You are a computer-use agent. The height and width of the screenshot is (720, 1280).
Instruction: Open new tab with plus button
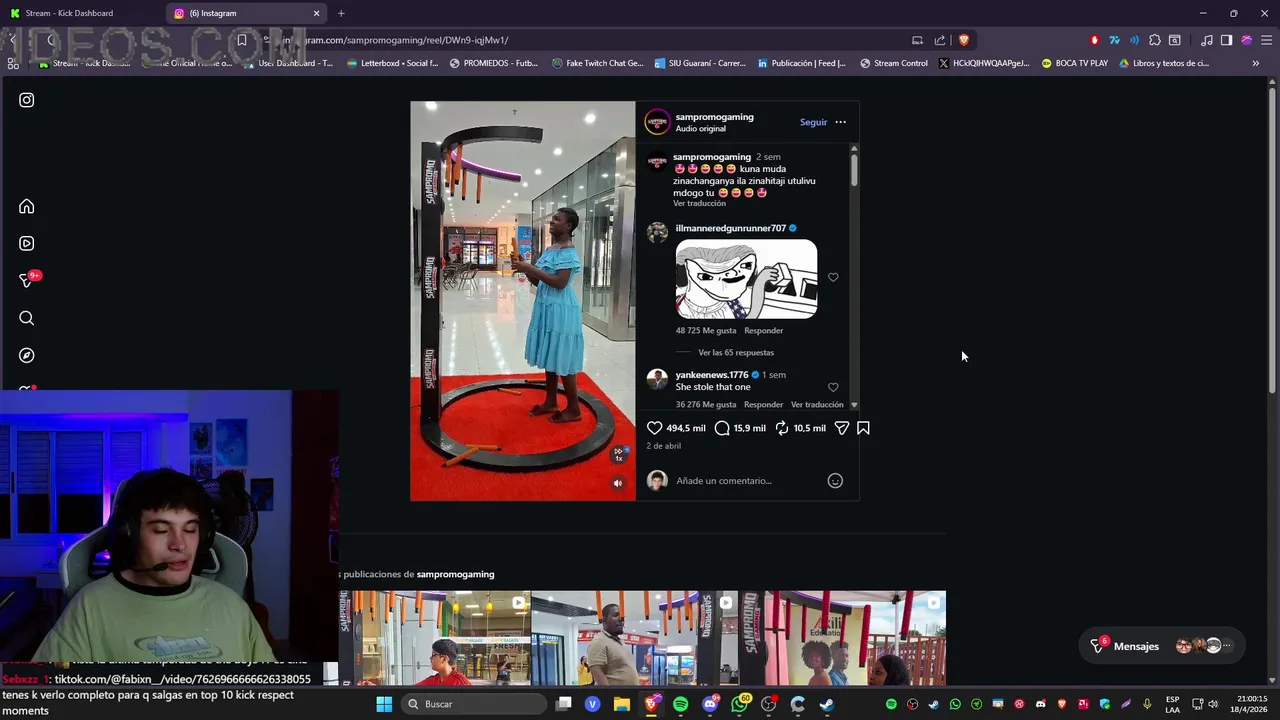click(341, 13)
